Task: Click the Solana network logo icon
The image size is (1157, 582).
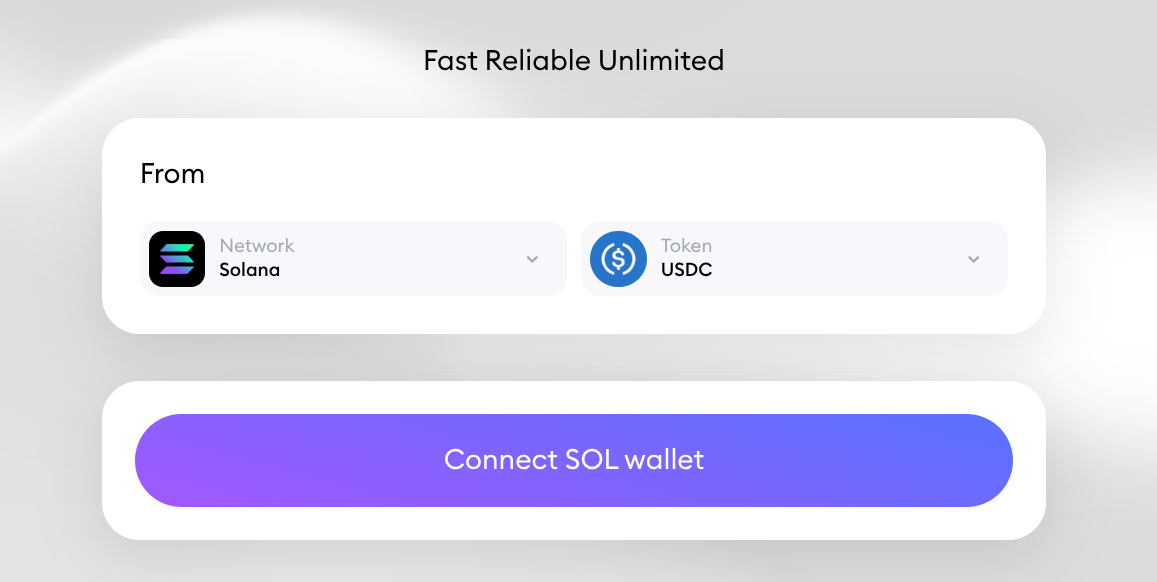Action: 177,259
